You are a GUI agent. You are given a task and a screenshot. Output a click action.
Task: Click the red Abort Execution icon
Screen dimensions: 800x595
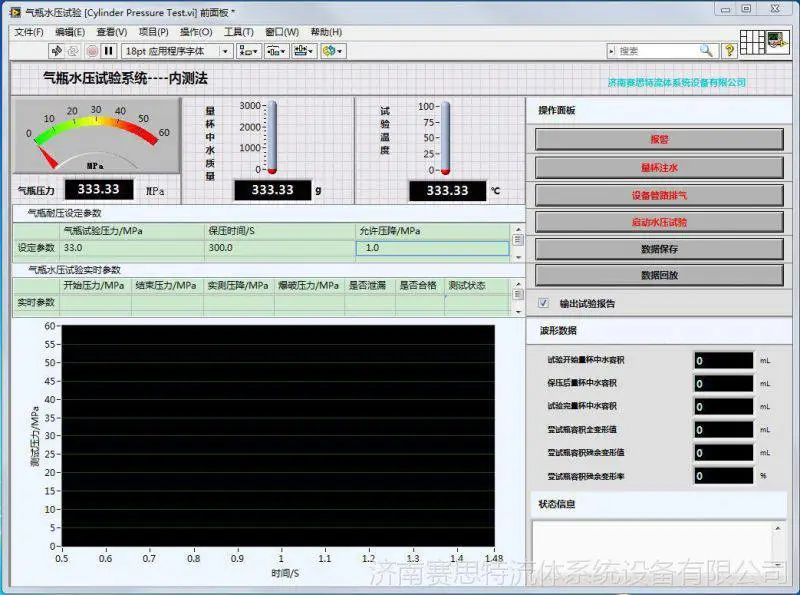click(92, 51)
